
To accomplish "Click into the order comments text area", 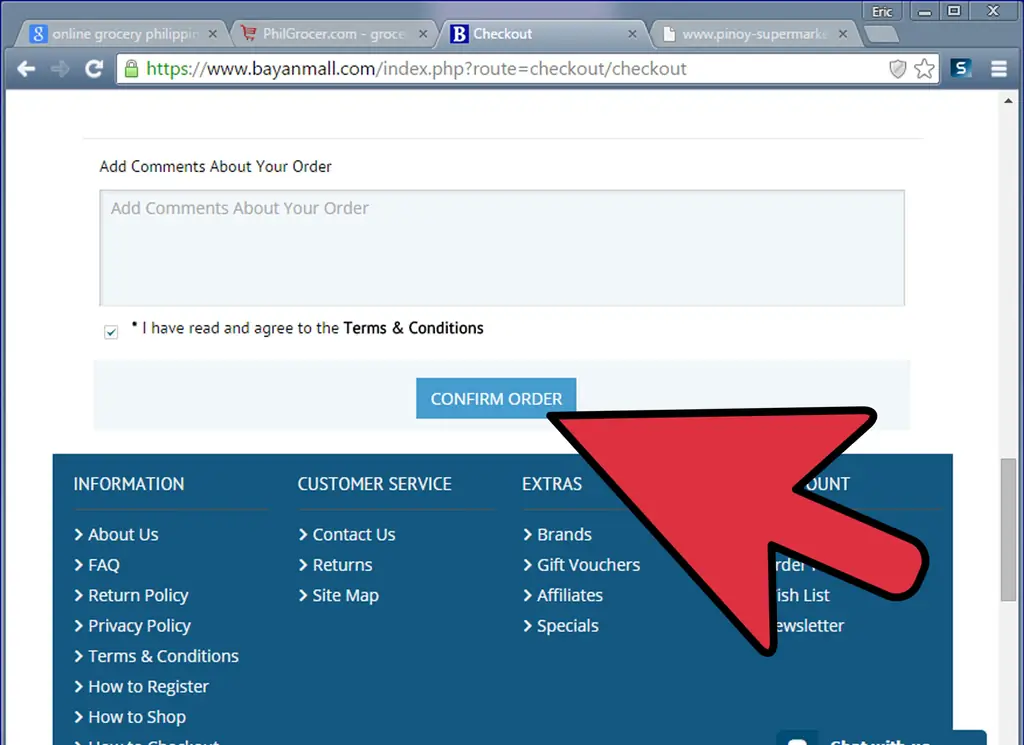I will (502, 248).
